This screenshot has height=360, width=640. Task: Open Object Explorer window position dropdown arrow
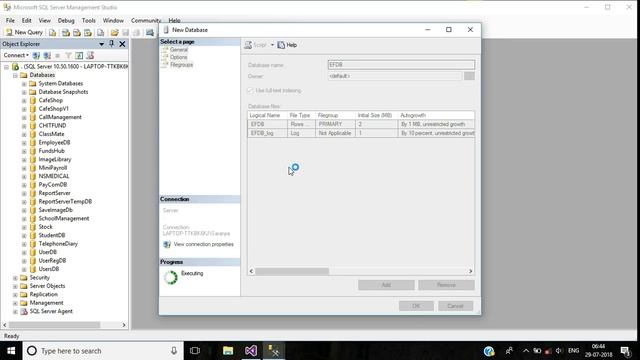pyautogui.click(x=101, y=44)
